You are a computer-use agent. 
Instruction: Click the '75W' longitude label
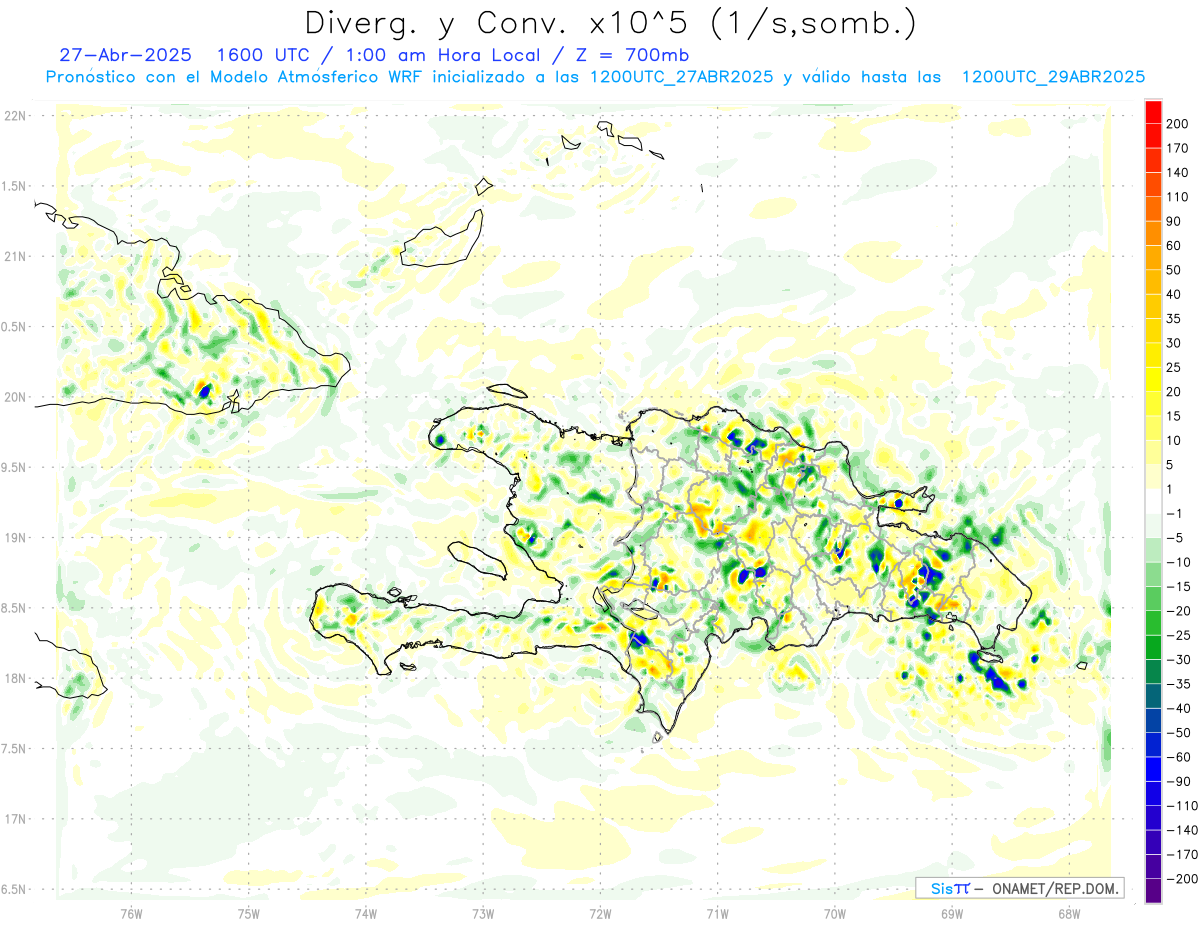point(249,914)
